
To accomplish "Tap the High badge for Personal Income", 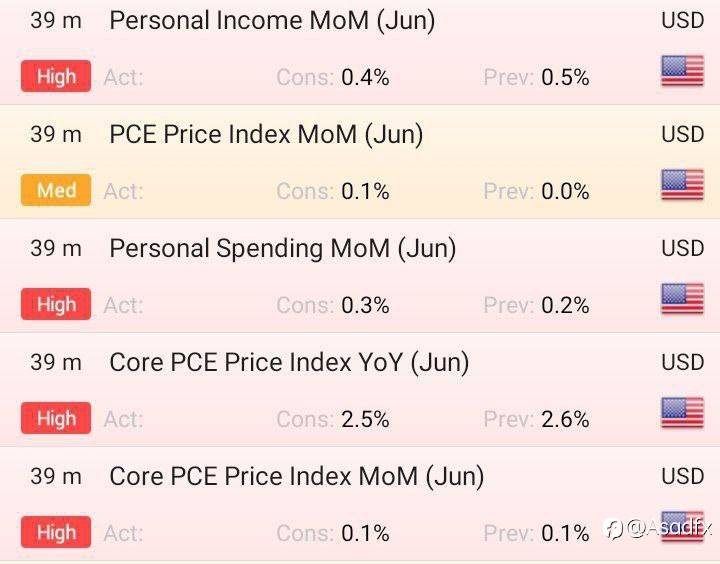I will (x=56, y=76).
